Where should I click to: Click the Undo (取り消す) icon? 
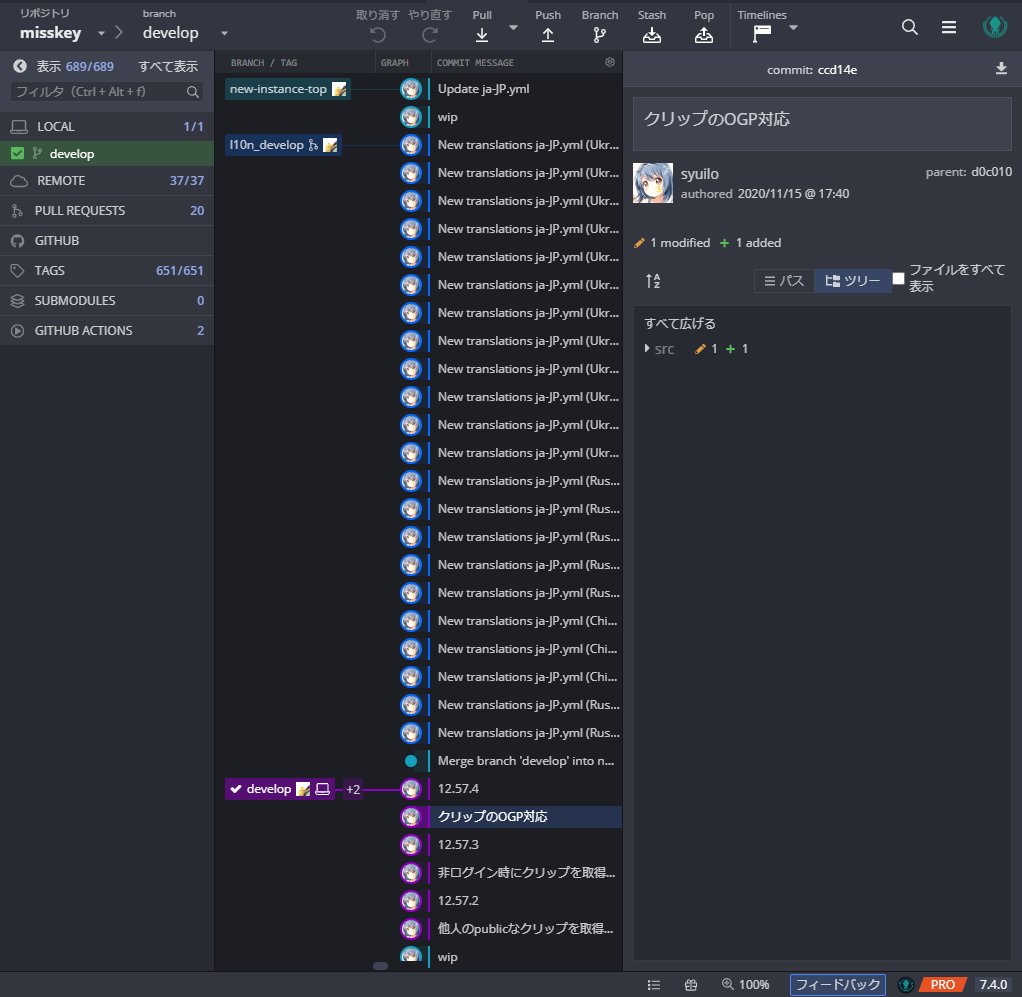click(377, 35)
